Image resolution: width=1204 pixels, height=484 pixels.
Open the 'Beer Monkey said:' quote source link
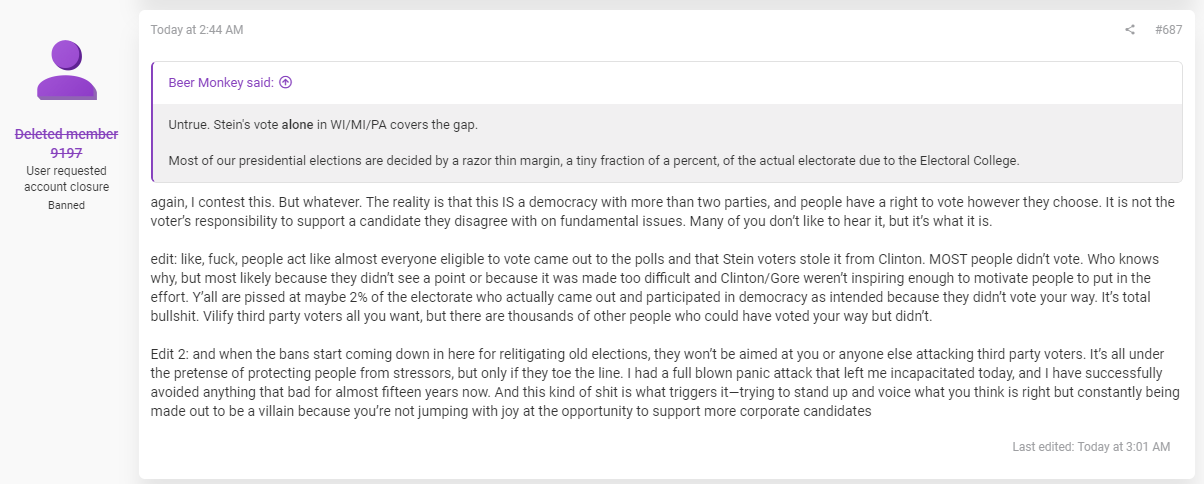221,83
